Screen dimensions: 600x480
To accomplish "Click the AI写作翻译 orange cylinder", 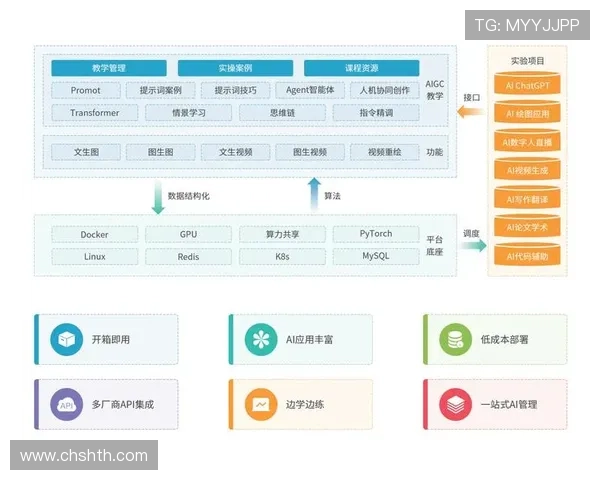I will [x=527, y=198].
